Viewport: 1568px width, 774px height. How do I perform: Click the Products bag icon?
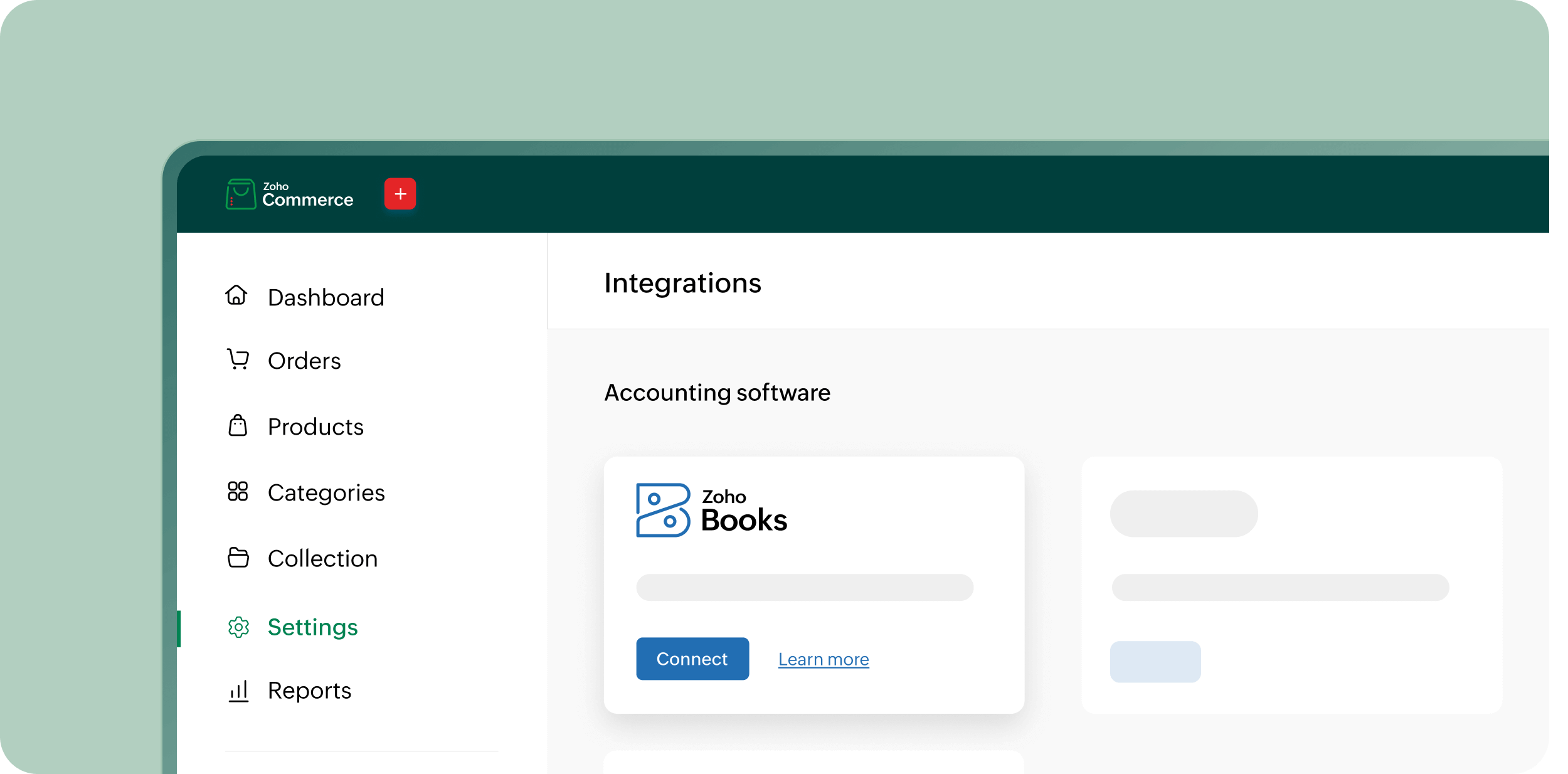[x=238, y=425]
